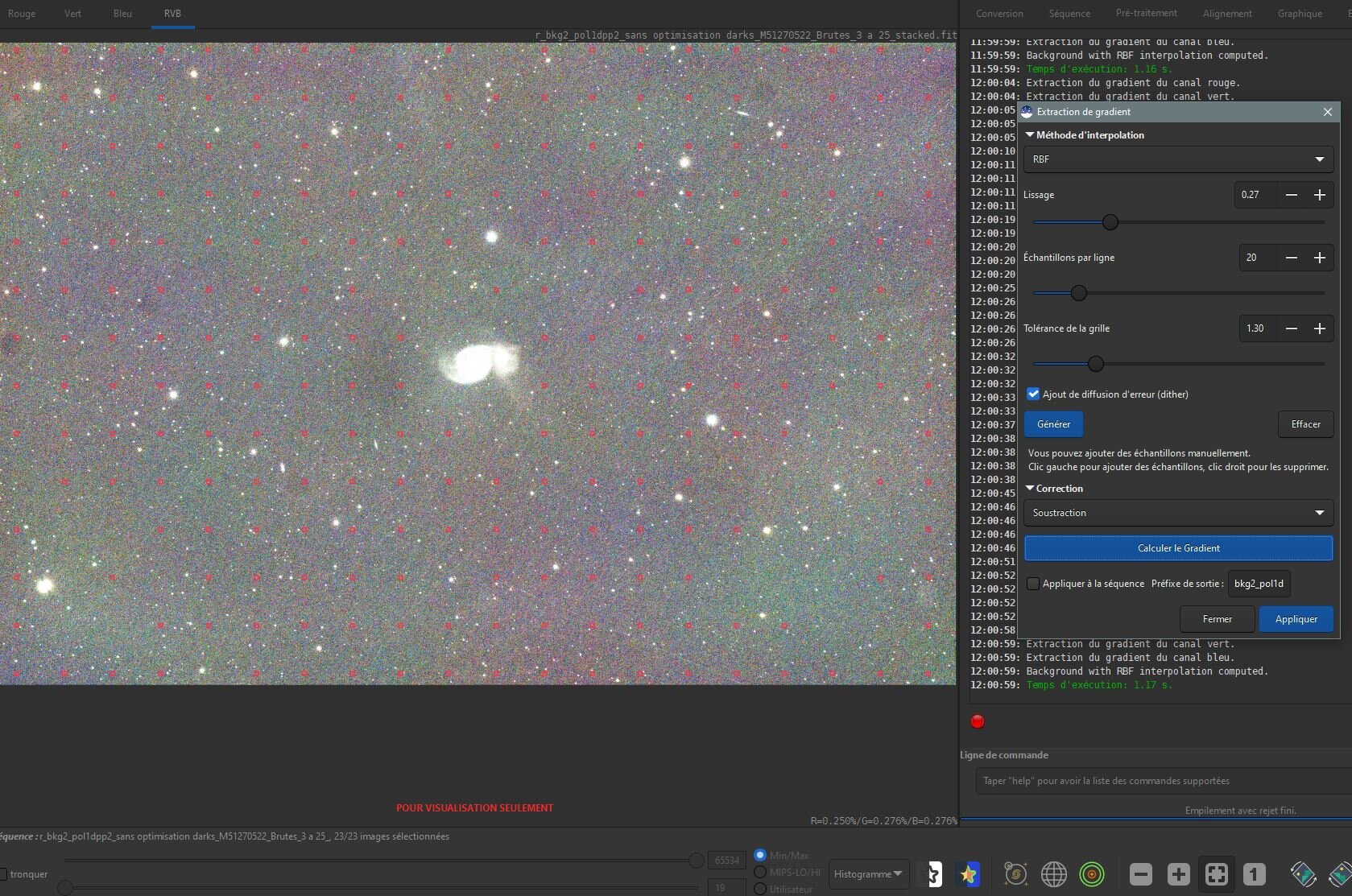This screenshot has height=896, width=1352.
Task: Enable Appliquer à la séquence checkbox
Action: [1033, 584]
